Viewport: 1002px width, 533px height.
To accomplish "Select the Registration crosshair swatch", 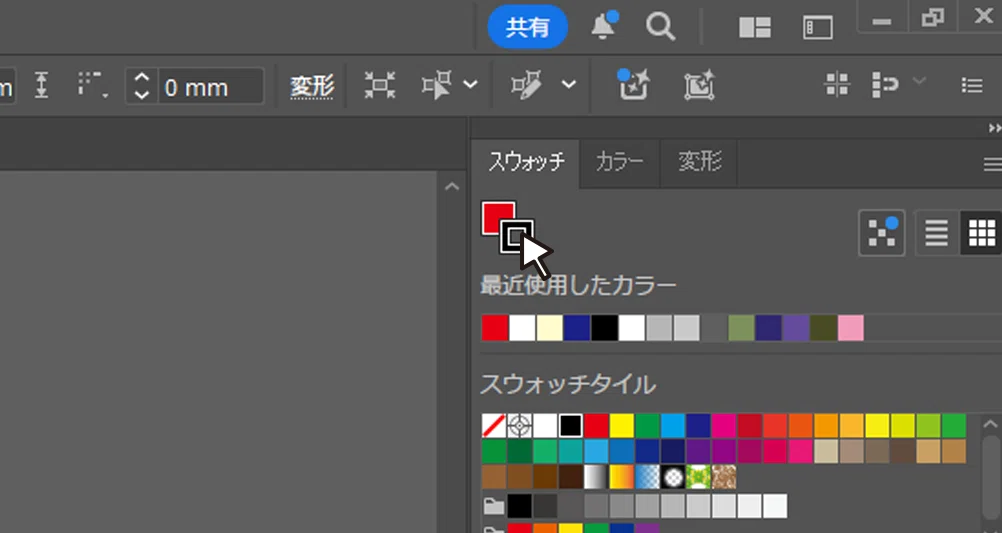I will pyautogui.click(x=520, y=425).
